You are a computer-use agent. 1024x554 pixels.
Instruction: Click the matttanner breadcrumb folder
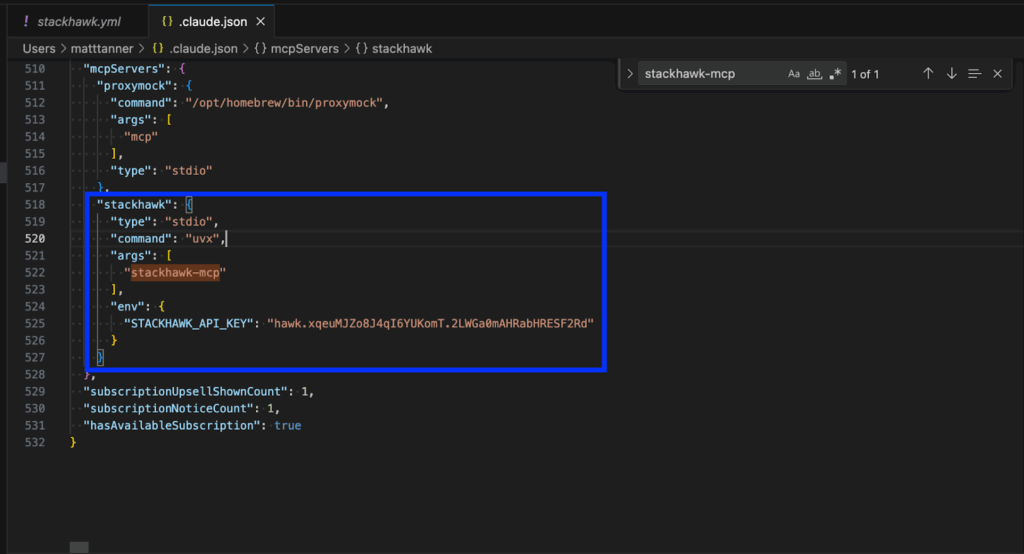tap(103, 48)
